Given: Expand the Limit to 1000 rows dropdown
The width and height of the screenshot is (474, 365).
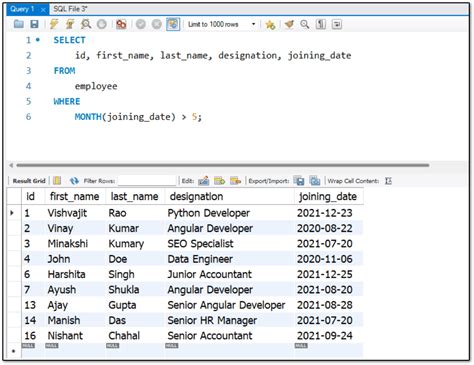Looking at the screenshot, I should pyautogui.click(x=254, y=24).
